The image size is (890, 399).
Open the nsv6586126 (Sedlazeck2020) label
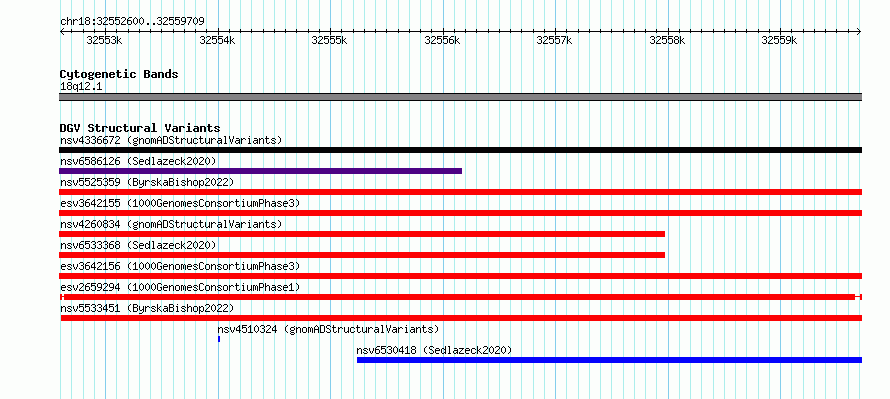tap(138, 161)
